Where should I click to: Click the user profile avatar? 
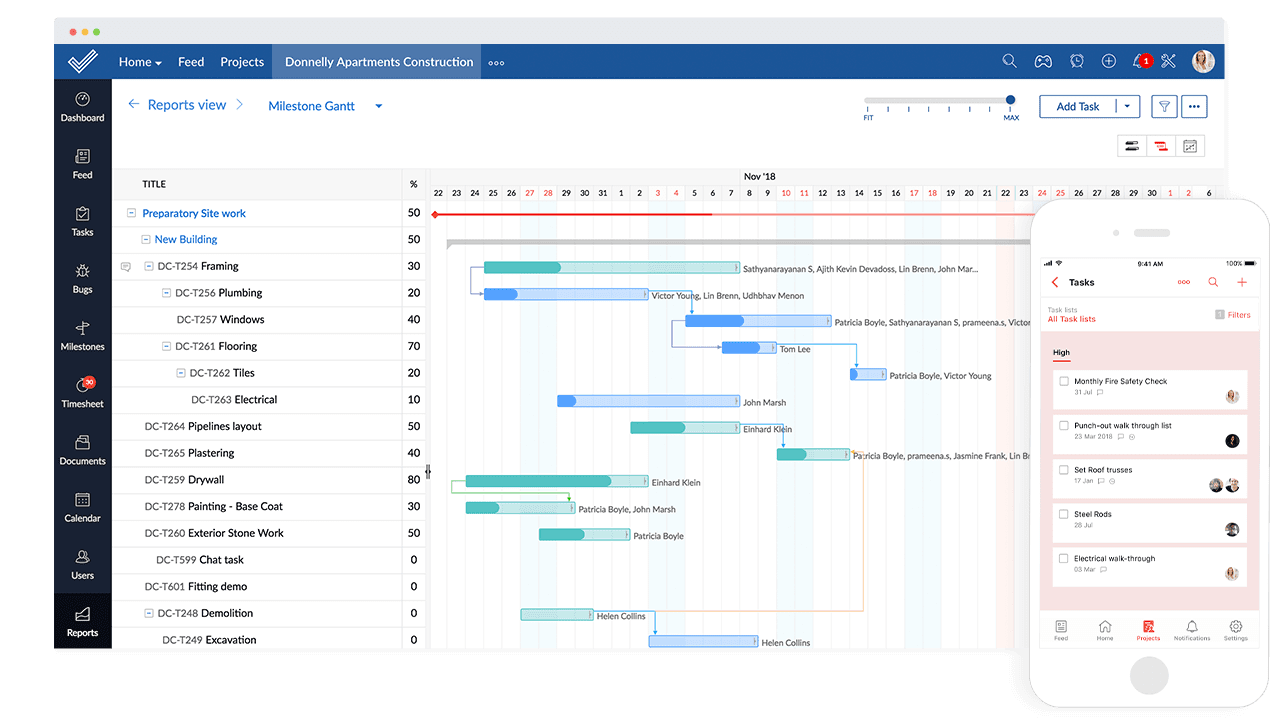coord(1203,62)
